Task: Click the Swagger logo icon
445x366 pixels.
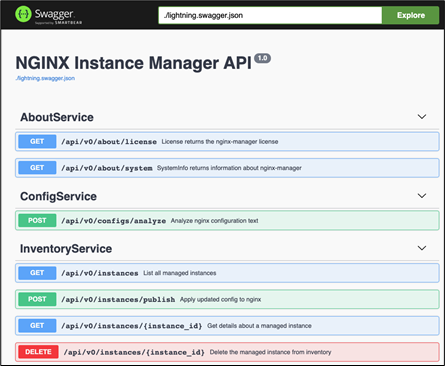Action: tap(23, 14)
